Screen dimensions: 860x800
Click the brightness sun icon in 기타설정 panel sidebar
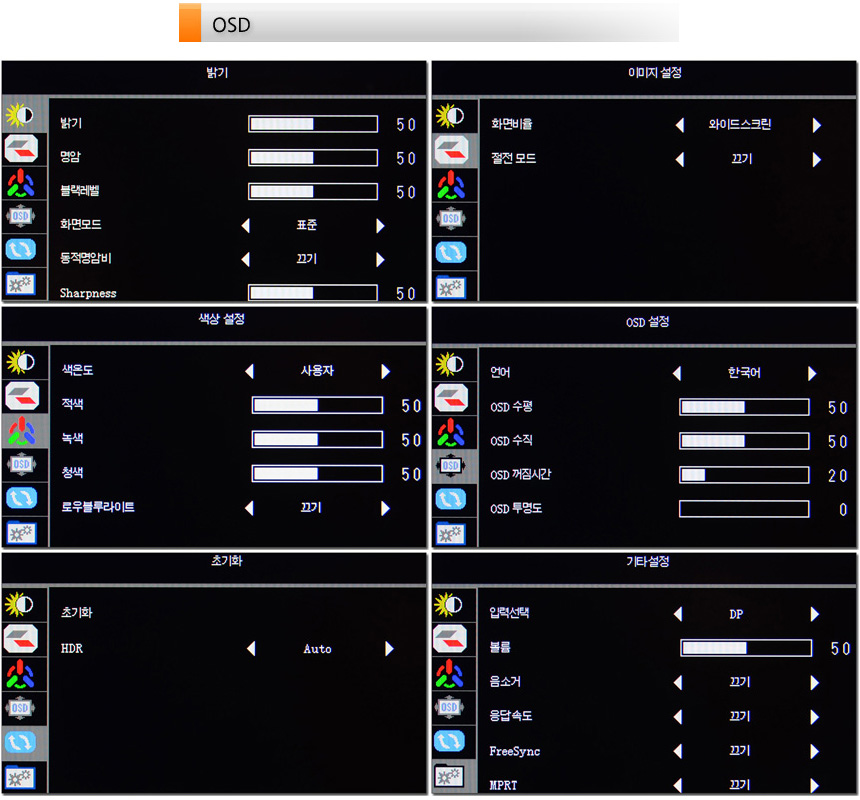pyautogui.click(x=450, y=604)
